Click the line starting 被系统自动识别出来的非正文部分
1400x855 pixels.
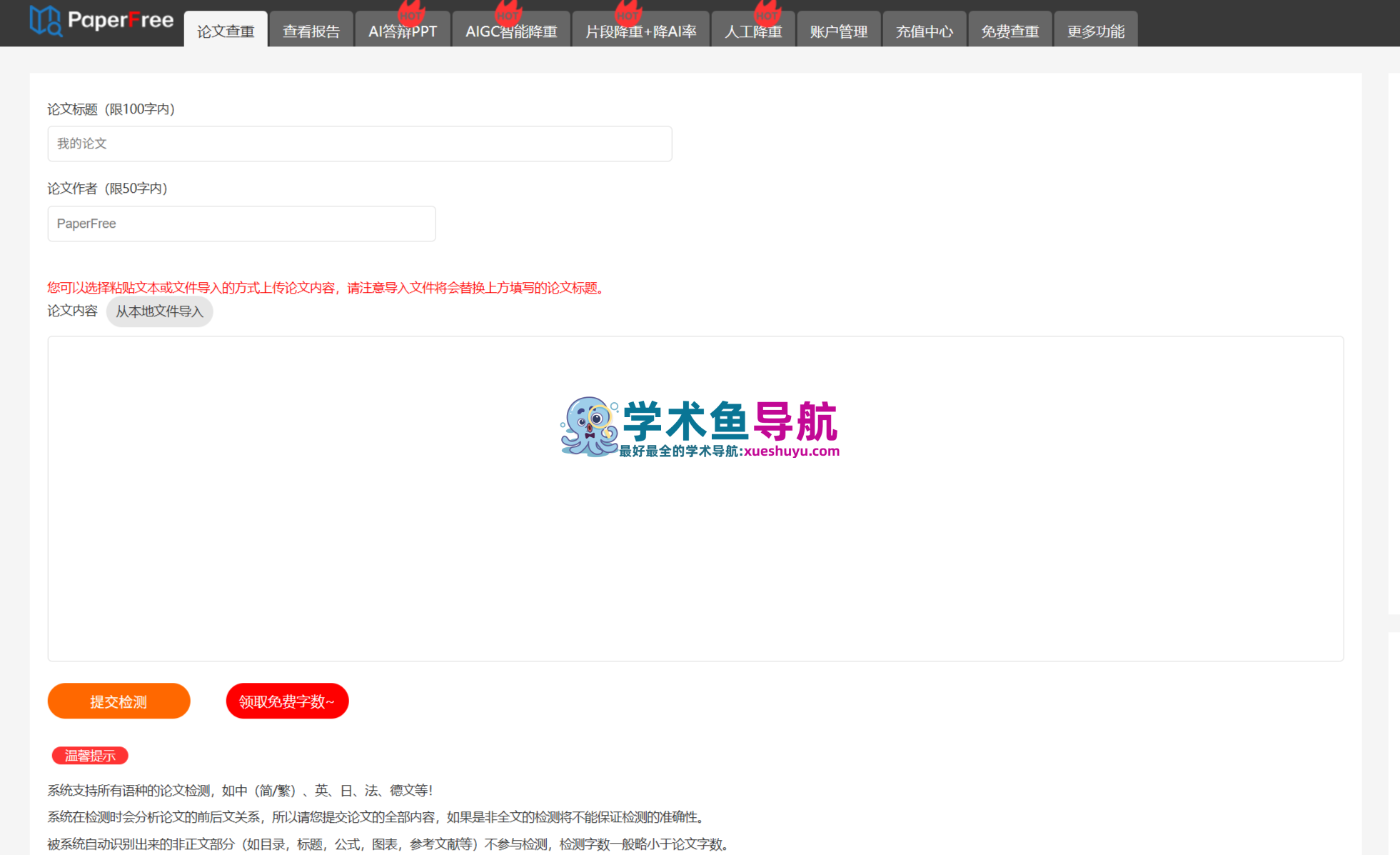[x=390, y=844]
